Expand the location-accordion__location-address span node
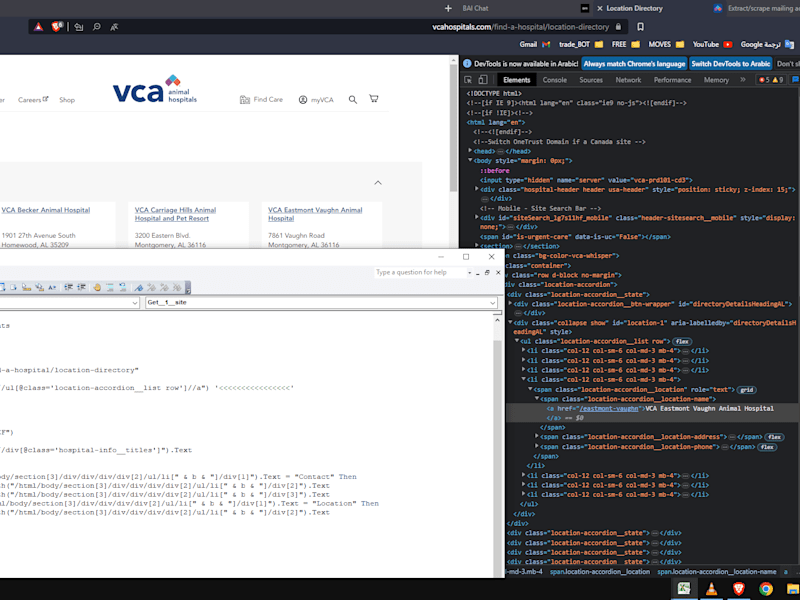This screenshot has height=600, width=800. pyautogui.click(x=536, y=436)
